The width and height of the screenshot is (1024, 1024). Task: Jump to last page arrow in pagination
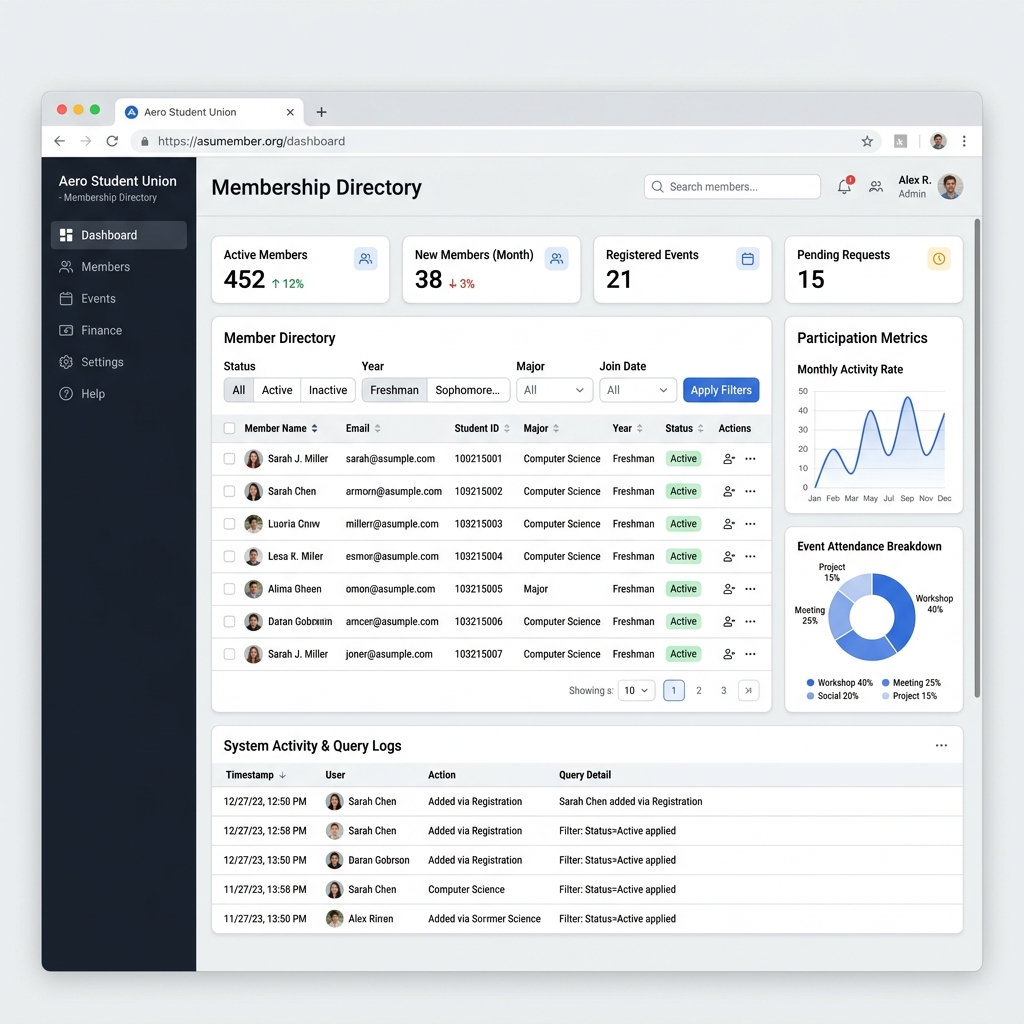click(x=748, y=690)
